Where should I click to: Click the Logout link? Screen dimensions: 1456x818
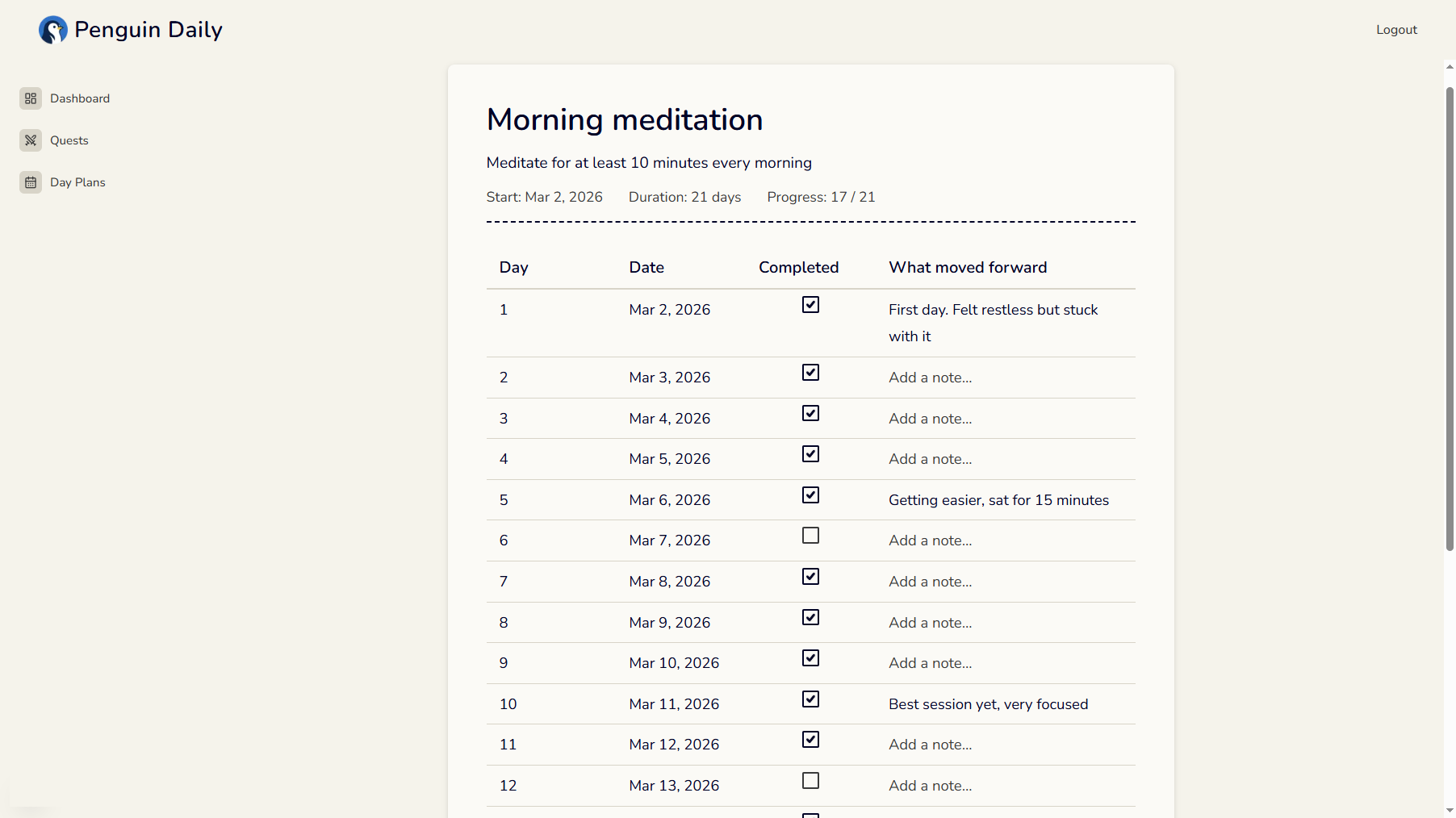(x=1396, y=30)
